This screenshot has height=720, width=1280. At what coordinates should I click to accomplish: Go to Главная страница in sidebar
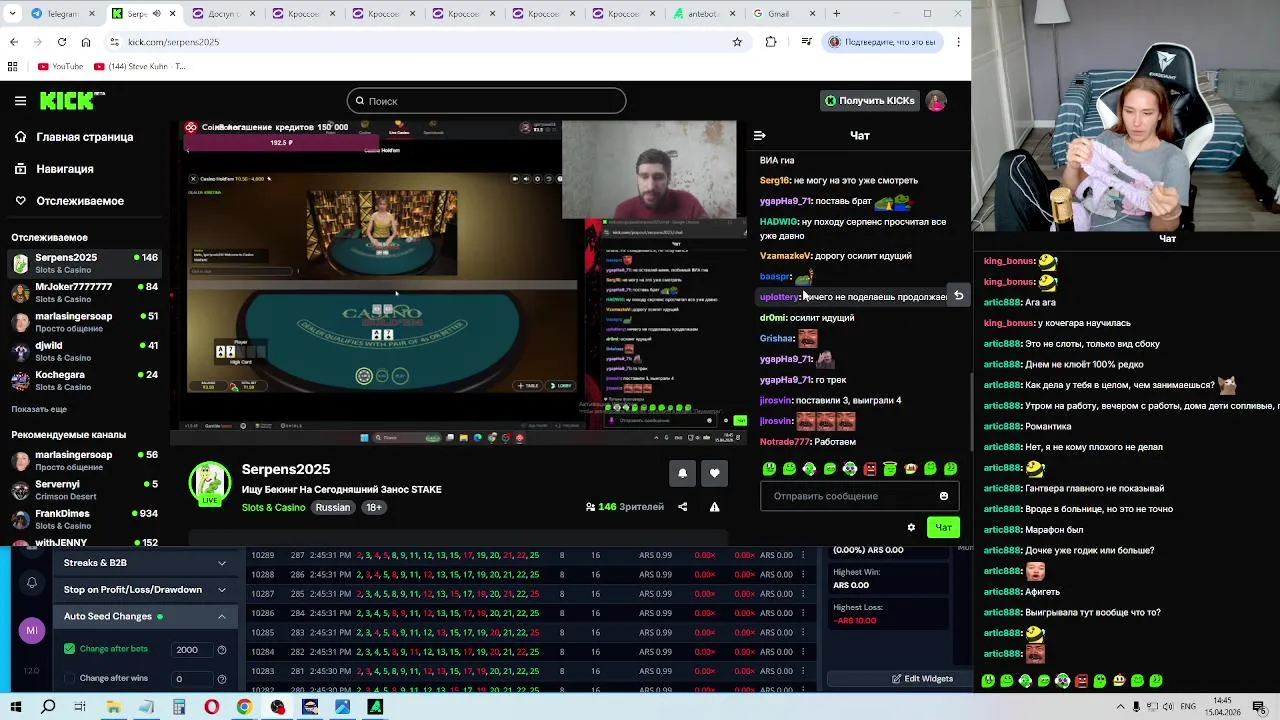pos(85,137)
